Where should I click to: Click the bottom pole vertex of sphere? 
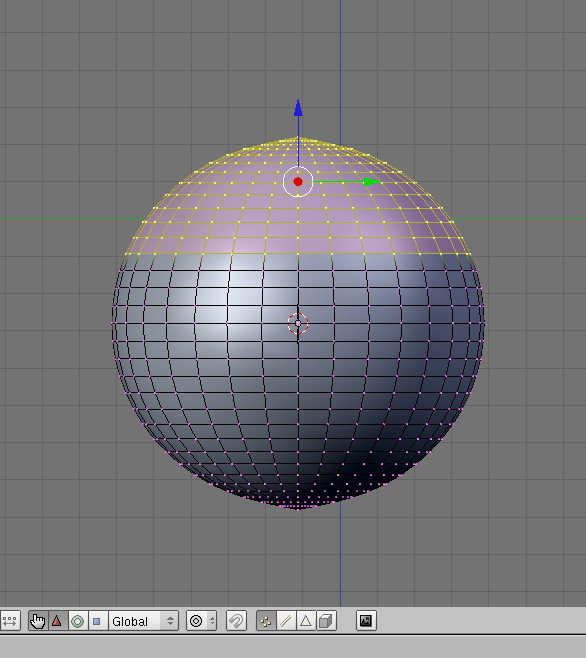tap(298, 509)
